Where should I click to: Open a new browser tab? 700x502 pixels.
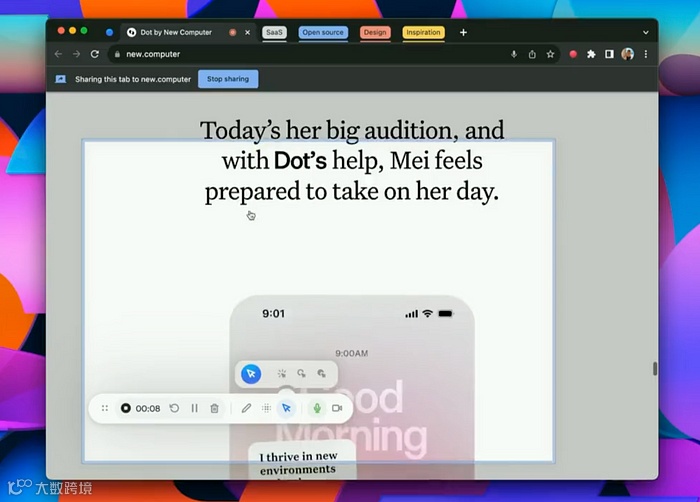tap(463, 32)
